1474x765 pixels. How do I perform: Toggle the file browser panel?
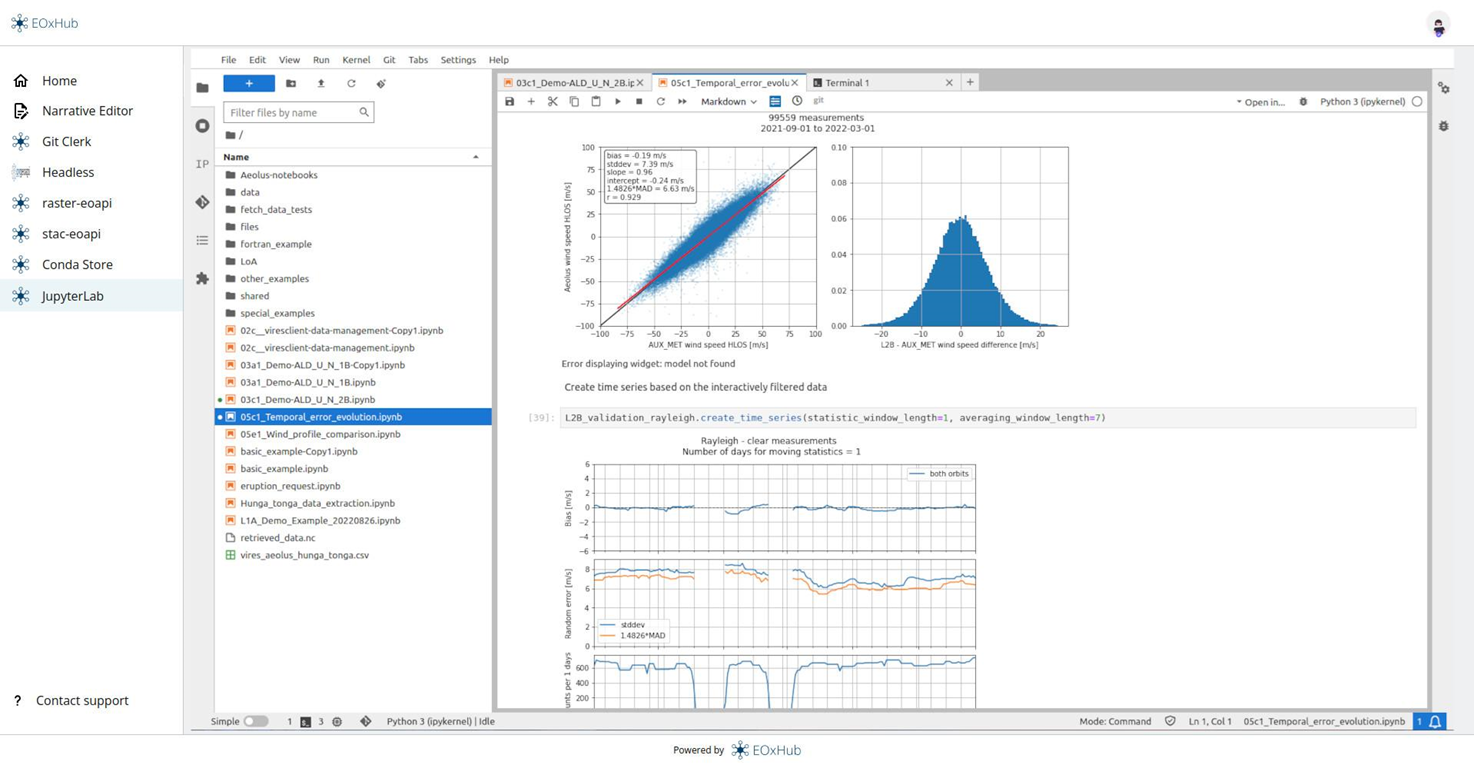[x=202, y=87]
